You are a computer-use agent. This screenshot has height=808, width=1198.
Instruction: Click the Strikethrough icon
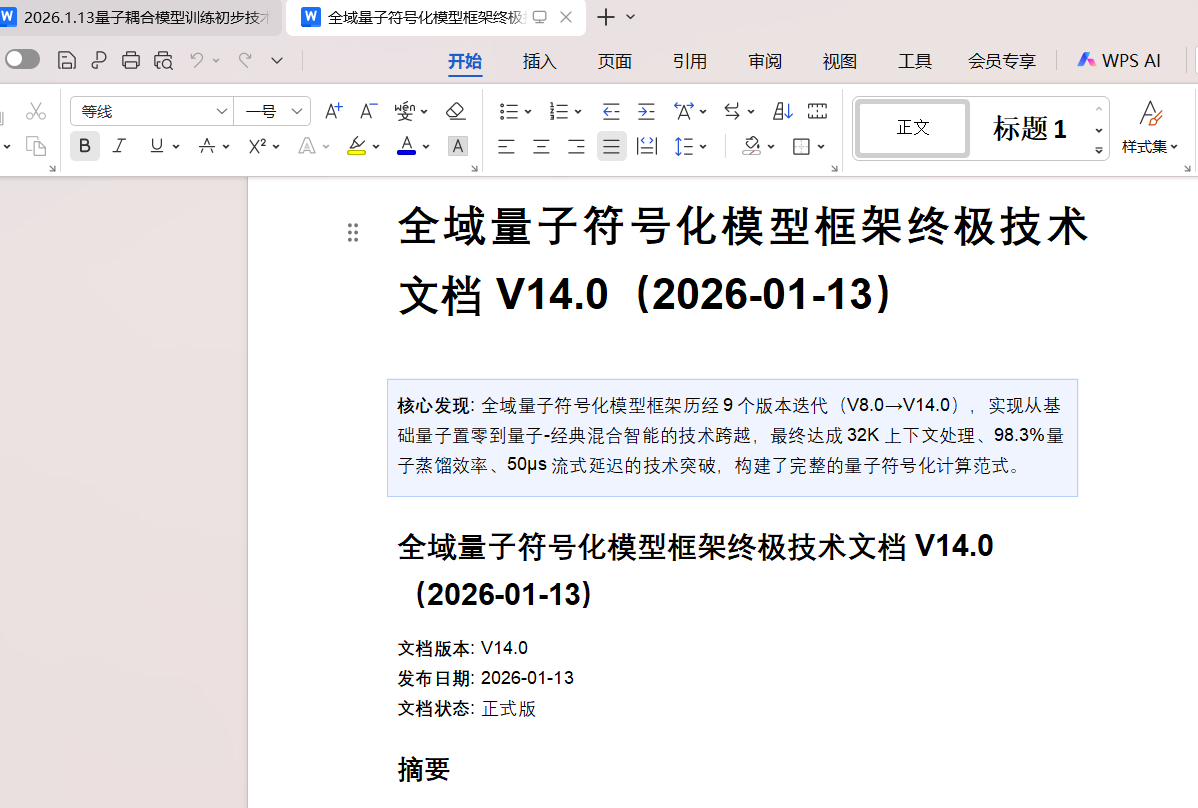tap(206, 146)
